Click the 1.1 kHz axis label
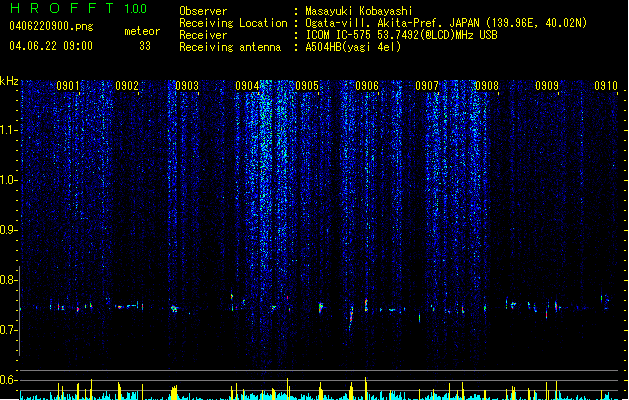The width and height of the screenshot is (629, 400). [8, 130]
